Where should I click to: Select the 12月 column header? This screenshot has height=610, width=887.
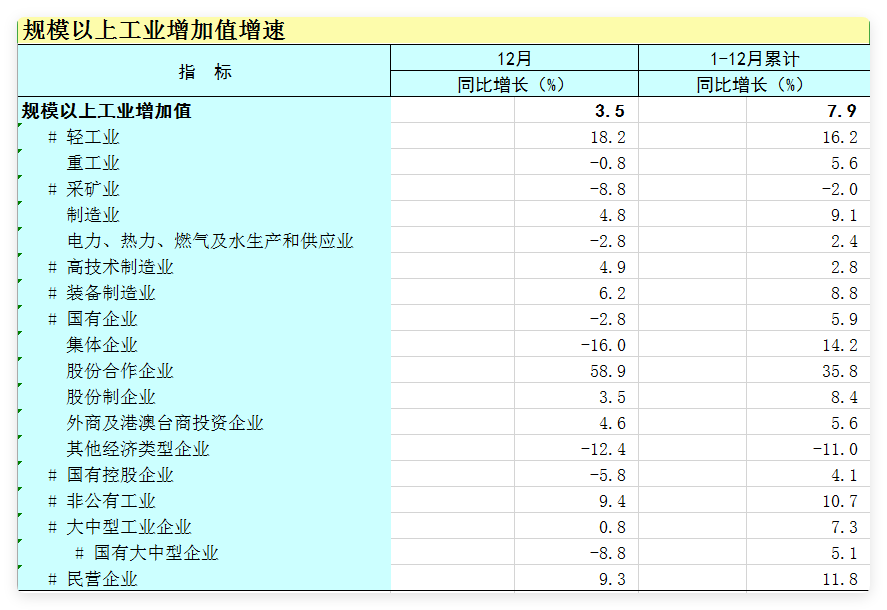tap(514, 59)
